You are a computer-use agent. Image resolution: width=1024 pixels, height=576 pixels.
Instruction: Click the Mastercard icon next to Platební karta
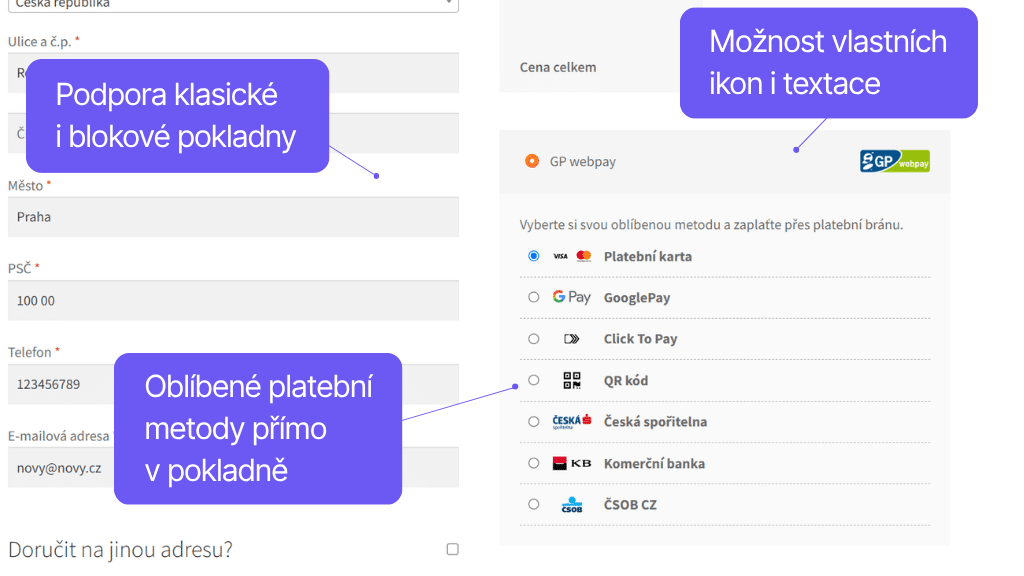tap(585, 256)
